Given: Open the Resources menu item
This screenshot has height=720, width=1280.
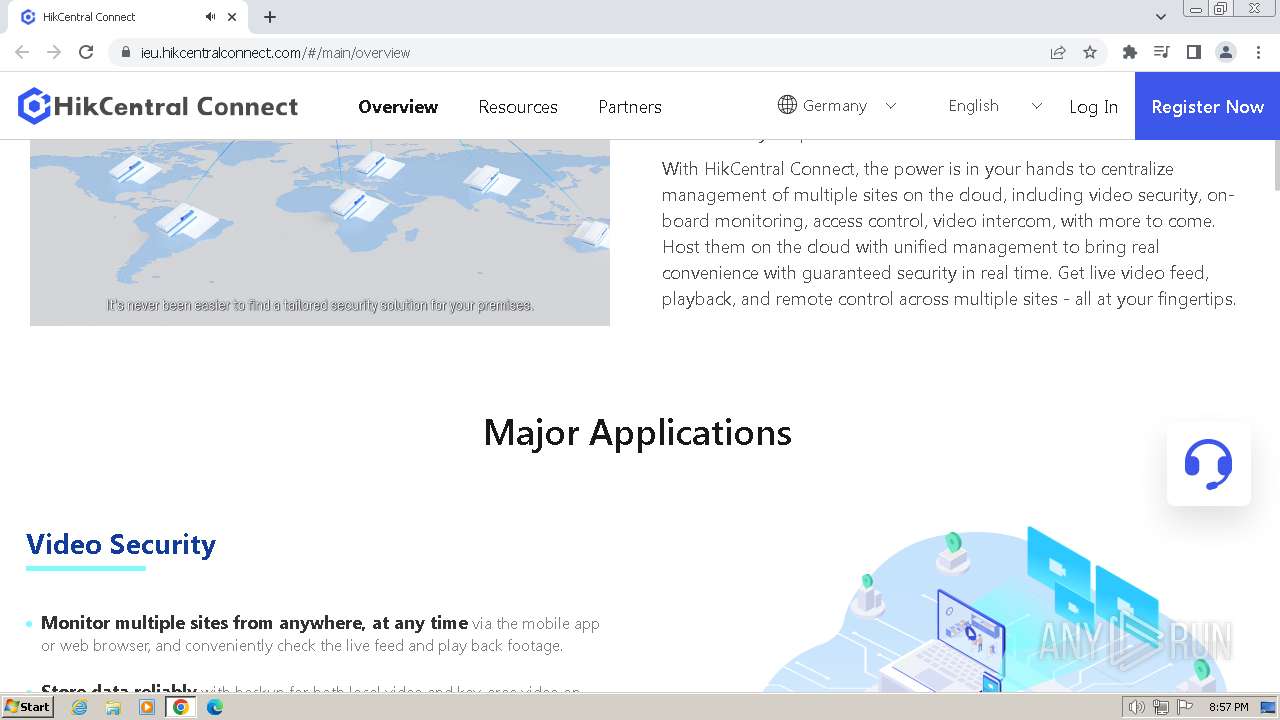Looking at the screenshot, I should click(518, 107).
